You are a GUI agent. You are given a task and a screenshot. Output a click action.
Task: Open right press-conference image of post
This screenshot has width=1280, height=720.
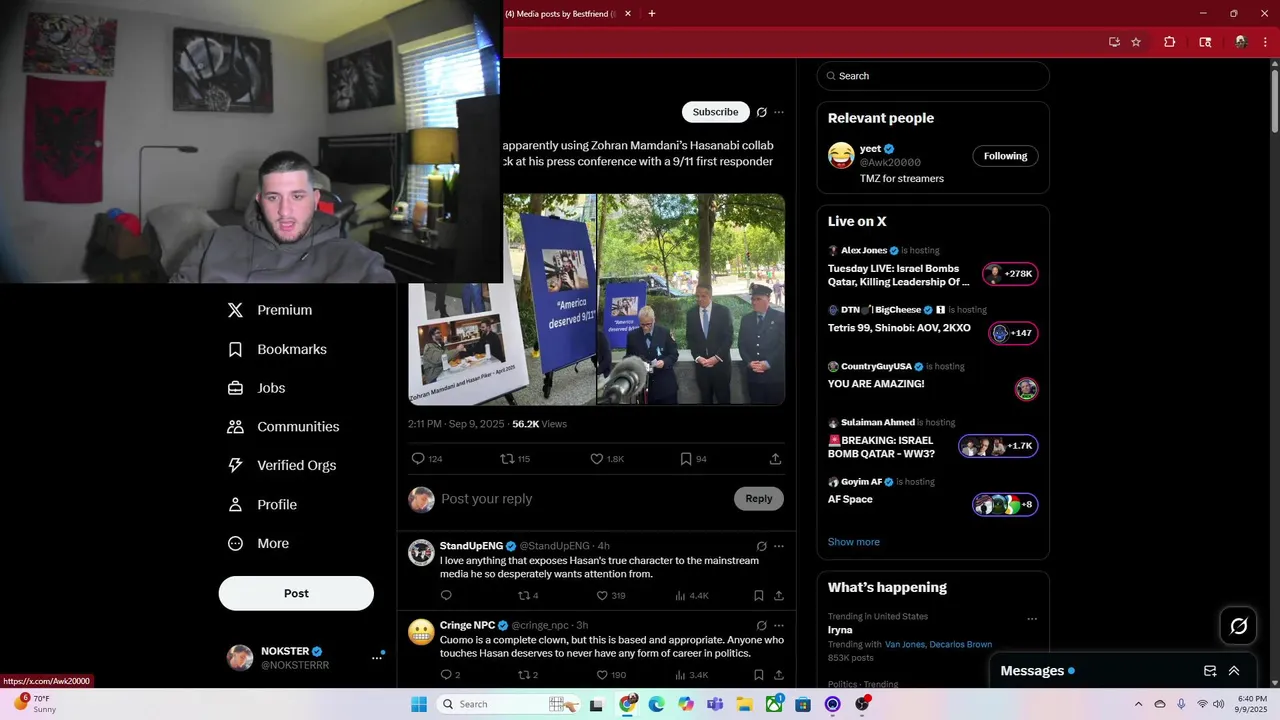[x=691, y=299]
